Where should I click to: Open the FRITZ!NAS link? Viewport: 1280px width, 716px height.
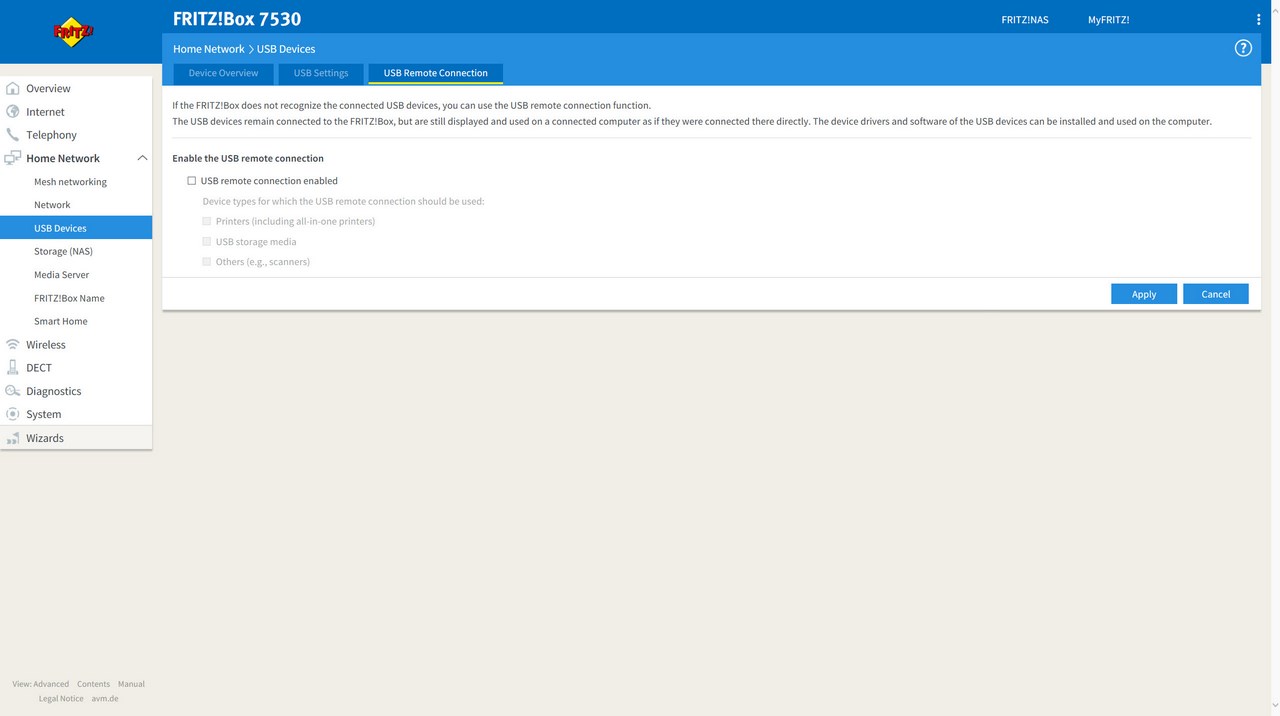pyautogui.click(x=1025, y=20)
